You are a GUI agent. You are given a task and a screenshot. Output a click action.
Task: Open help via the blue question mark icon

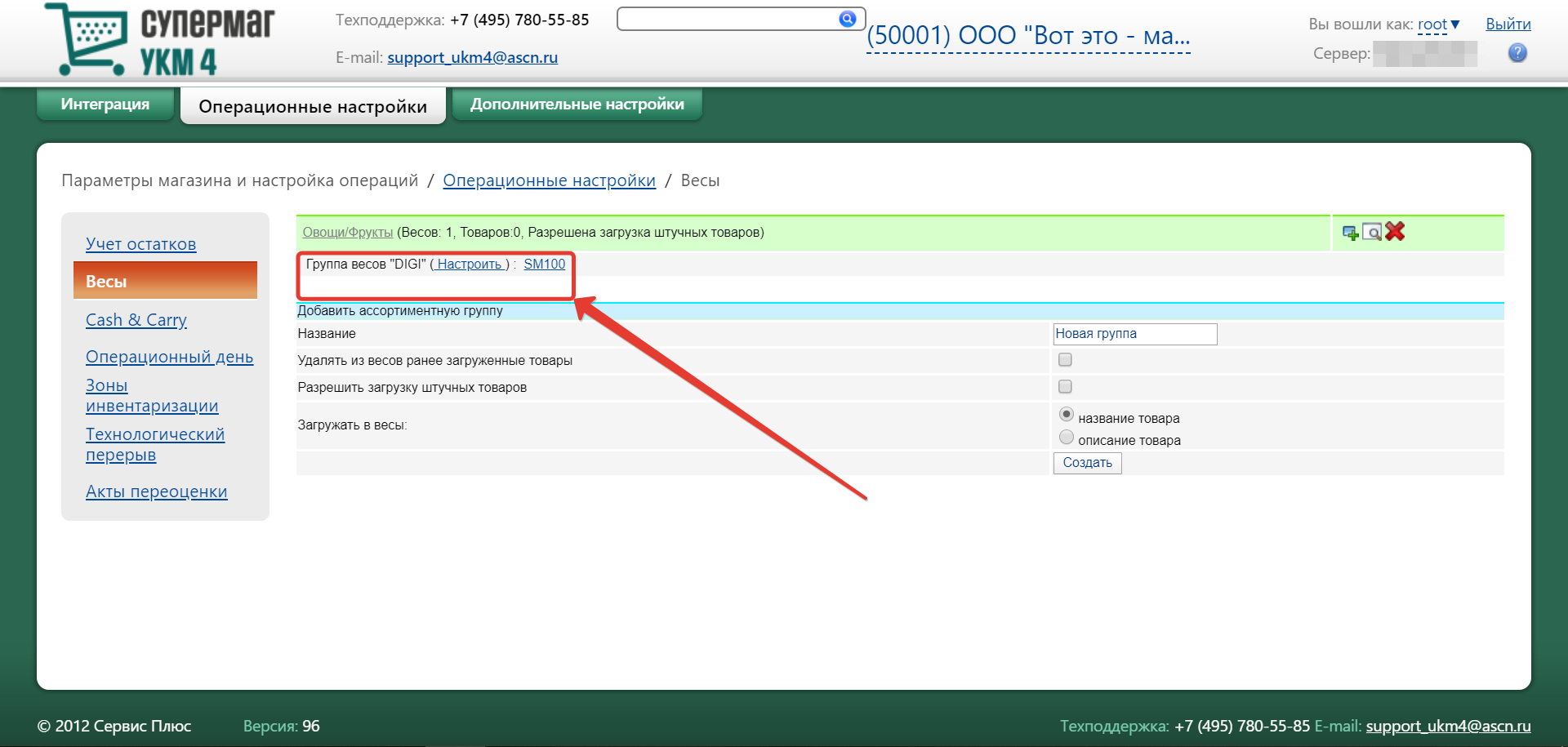click(x=1517, y=53)
